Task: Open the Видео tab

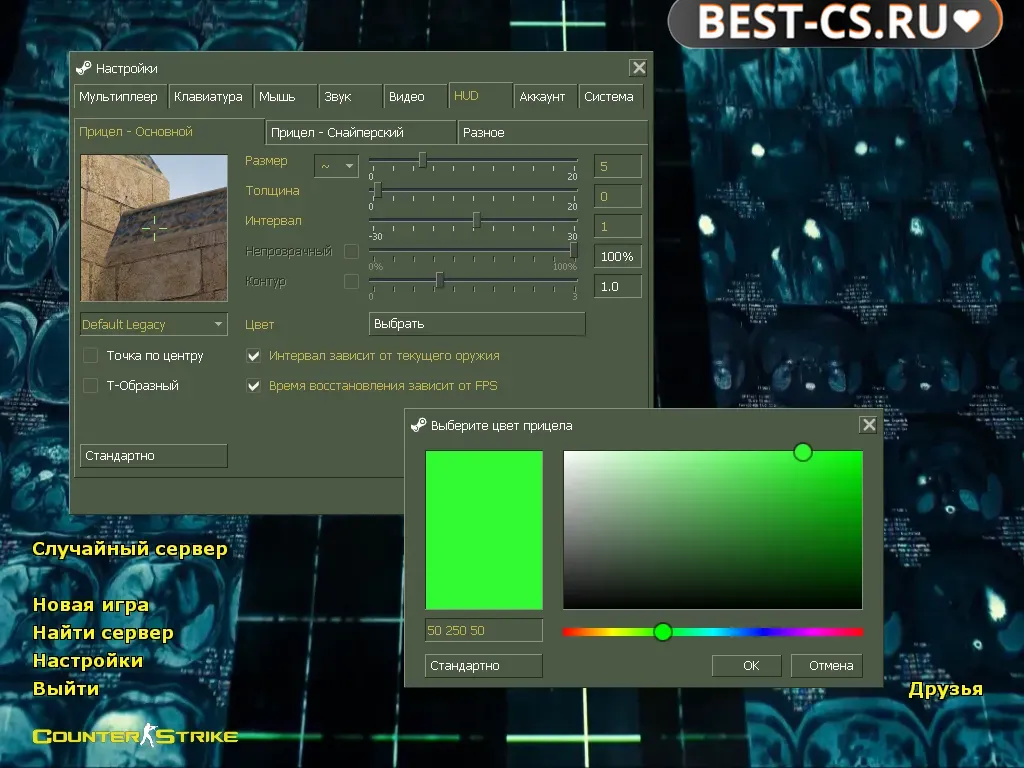Action: point(415,96)
